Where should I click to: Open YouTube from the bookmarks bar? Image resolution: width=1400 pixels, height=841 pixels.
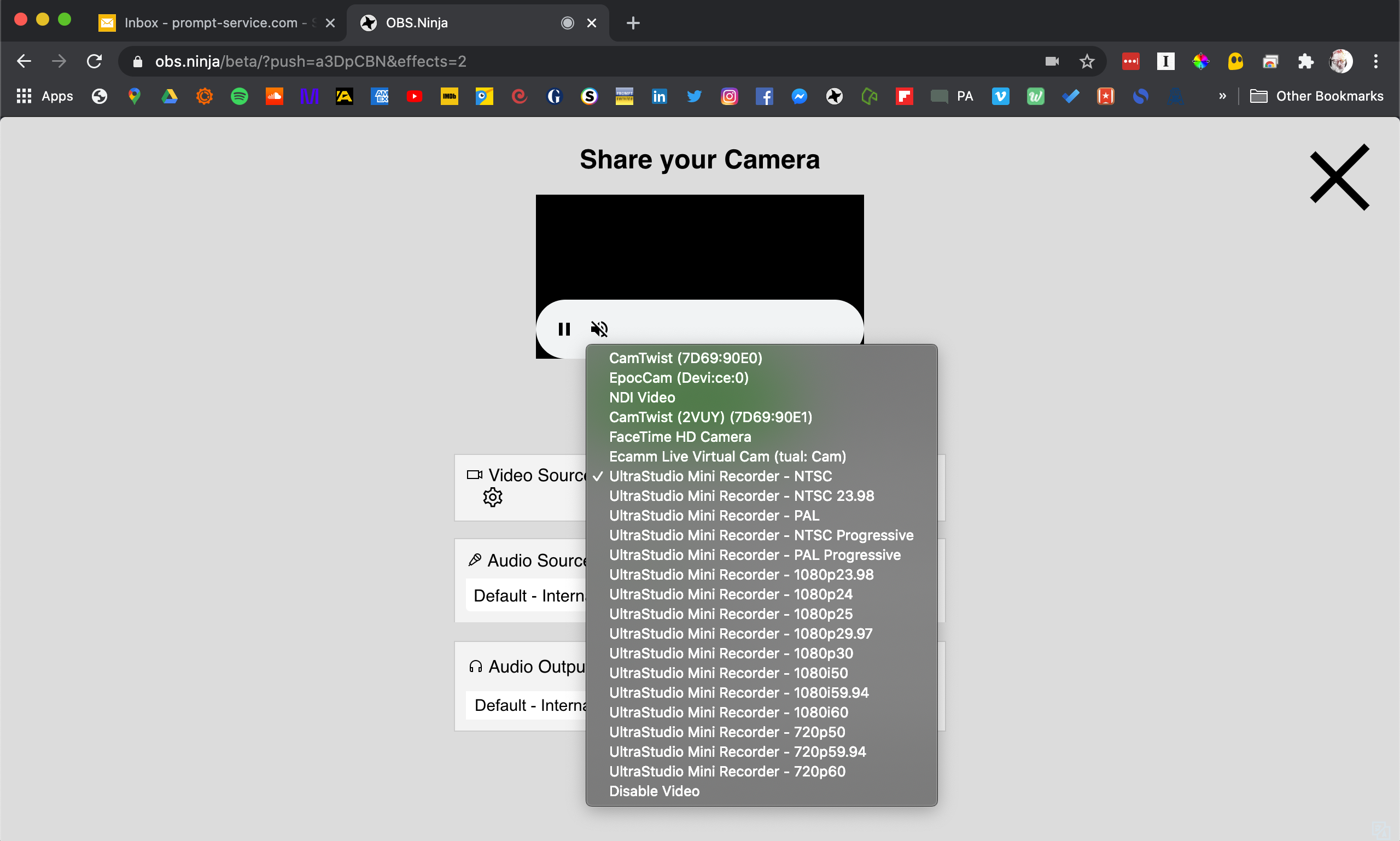(415, 96)
